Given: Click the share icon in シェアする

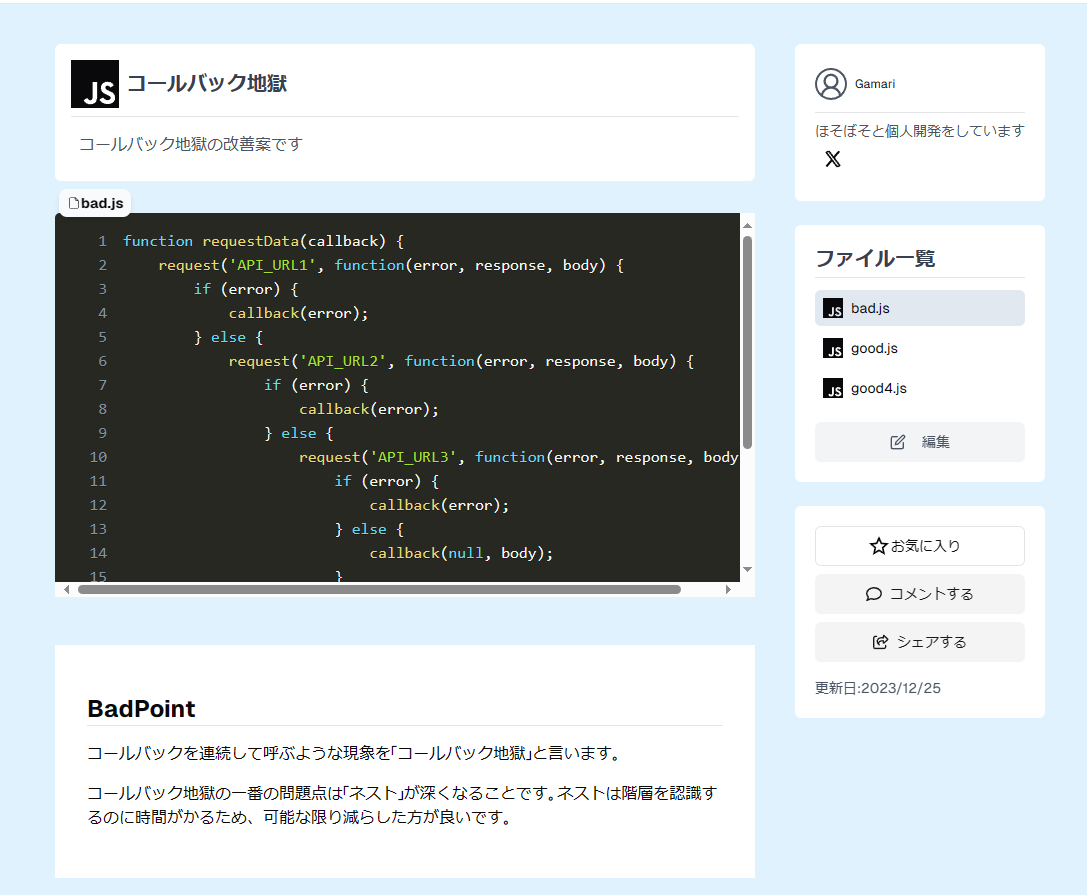Looking at the screenshot, I should [880, 642].
